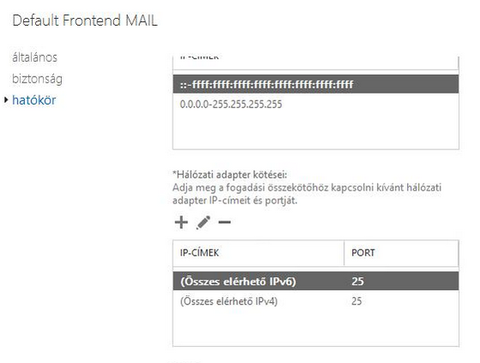Click the hatókör selection arrow marker
The image size is (480, 363).
pyautogui.click(x=6, y=100)
